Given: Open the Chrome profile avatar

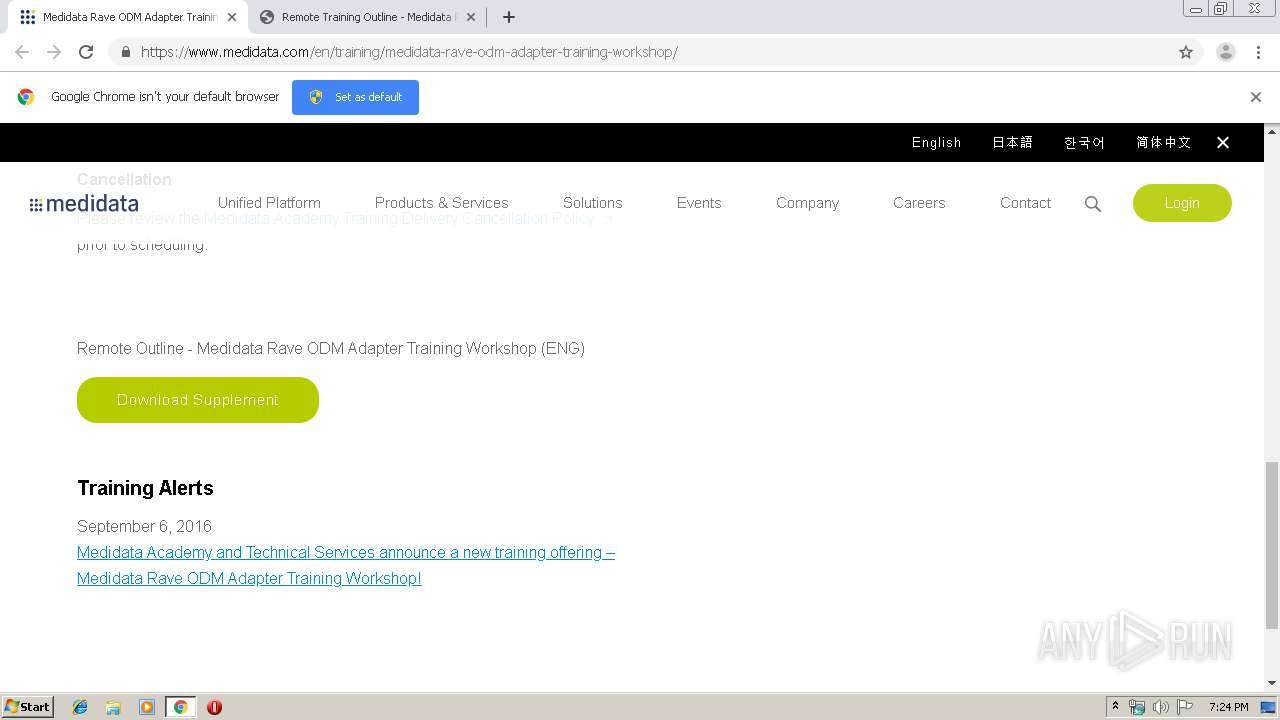Looking at the screenshot, I should pos(1226,52).
